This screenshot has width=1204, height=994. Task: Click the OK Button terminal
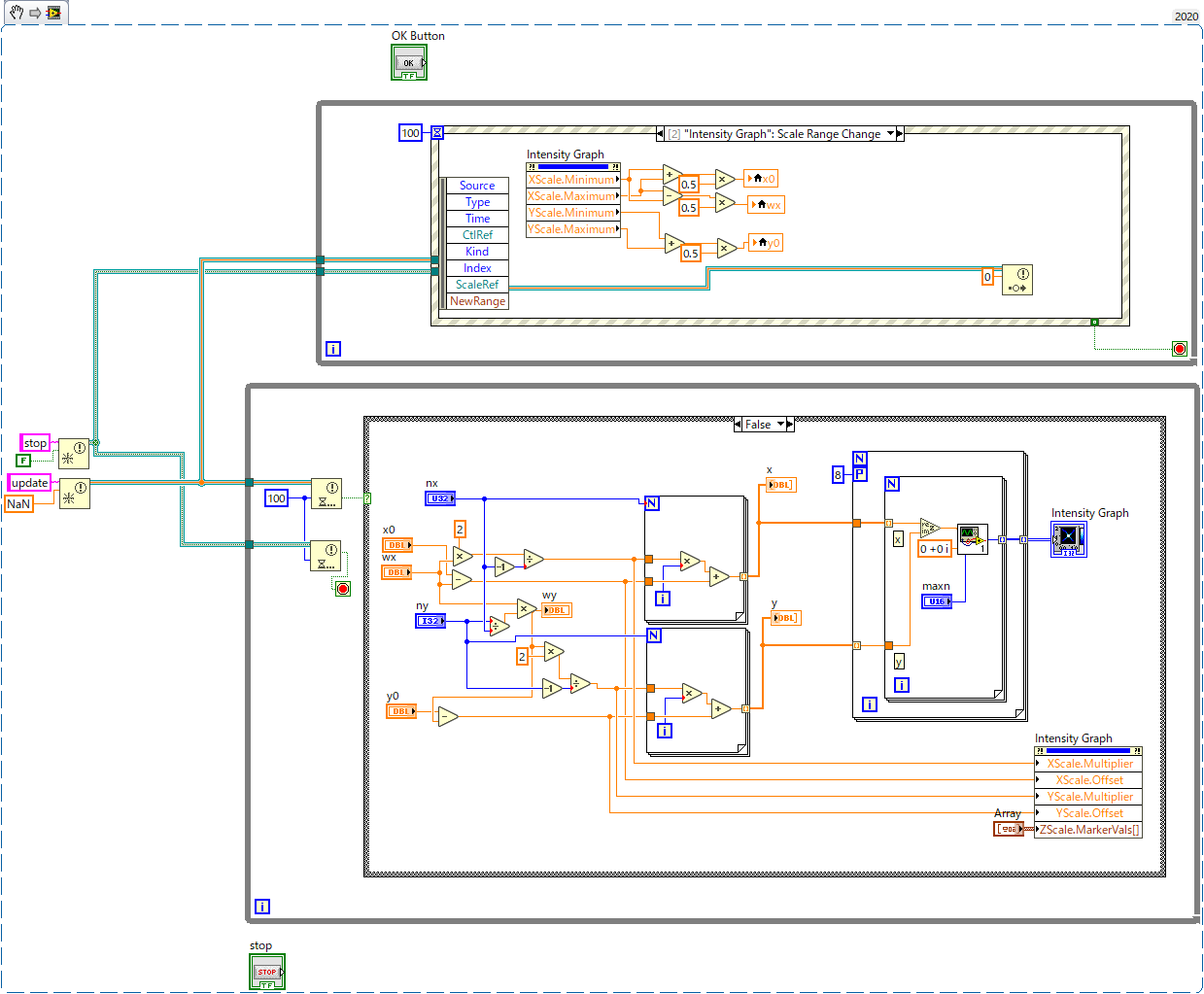coord(409,63)
